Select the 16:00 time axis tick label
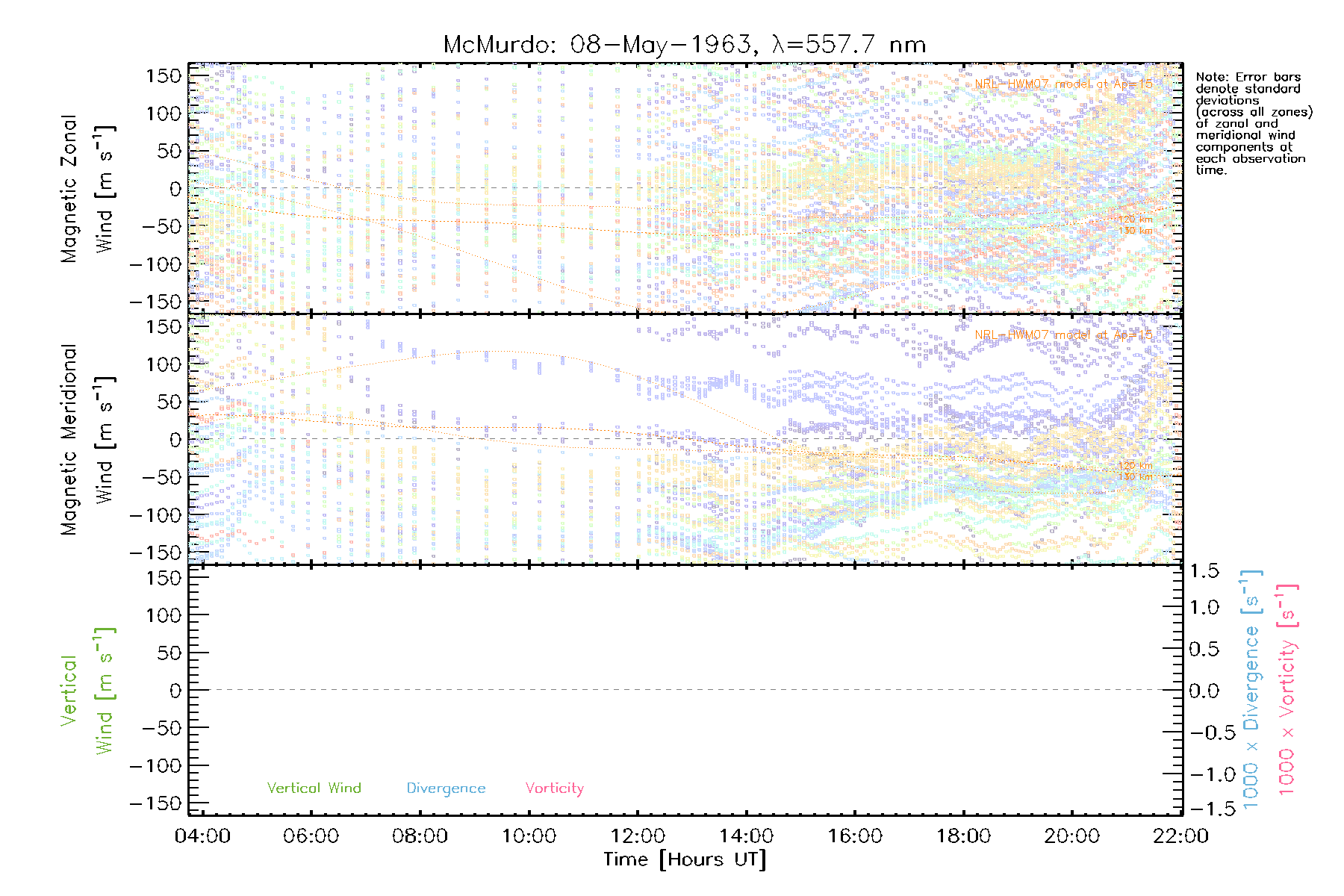The image size is (1344, 896). pyautogui.click(x=855, y=836)
